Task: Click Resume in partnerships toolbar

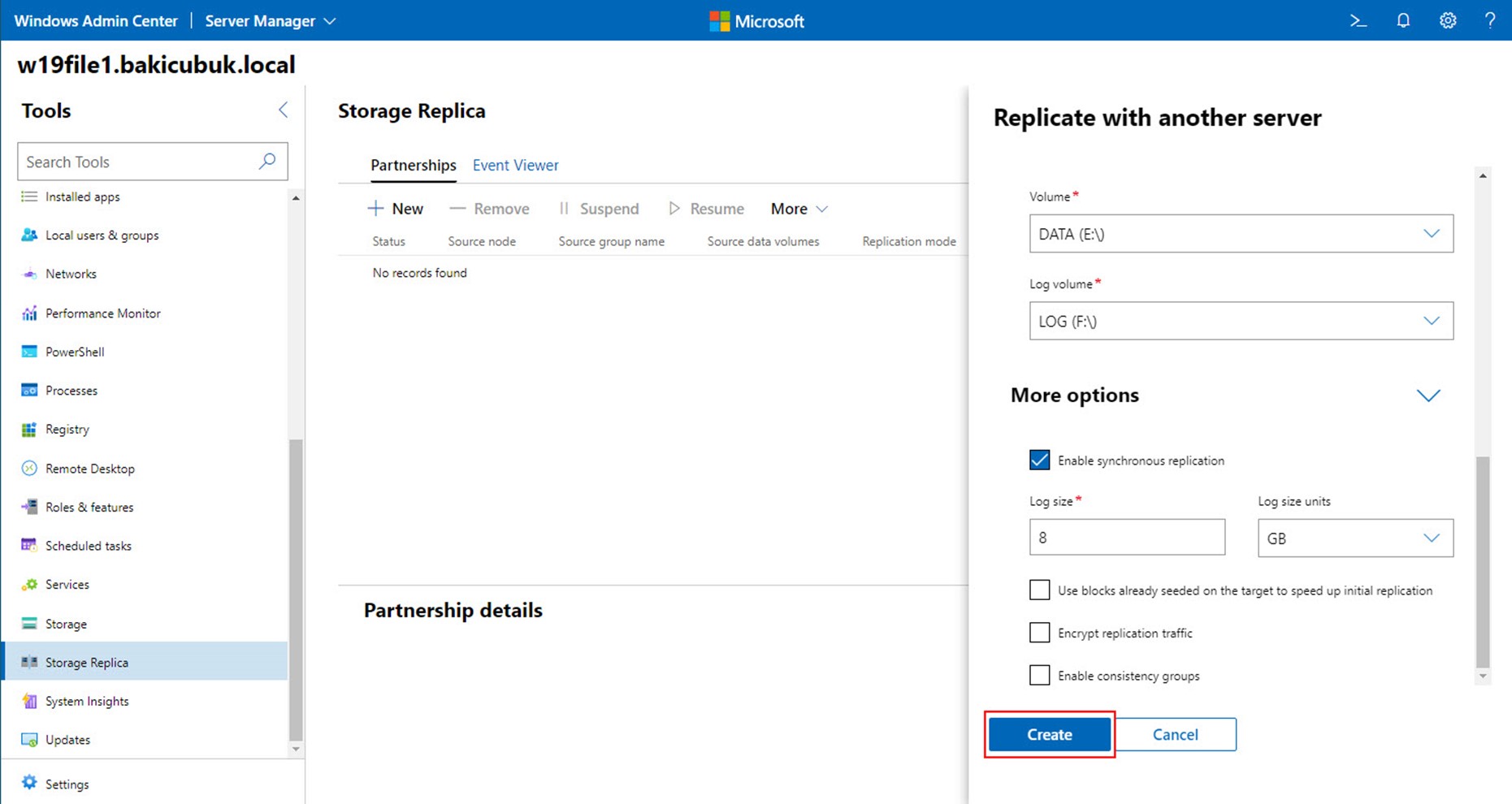Action: click(706, 209)
